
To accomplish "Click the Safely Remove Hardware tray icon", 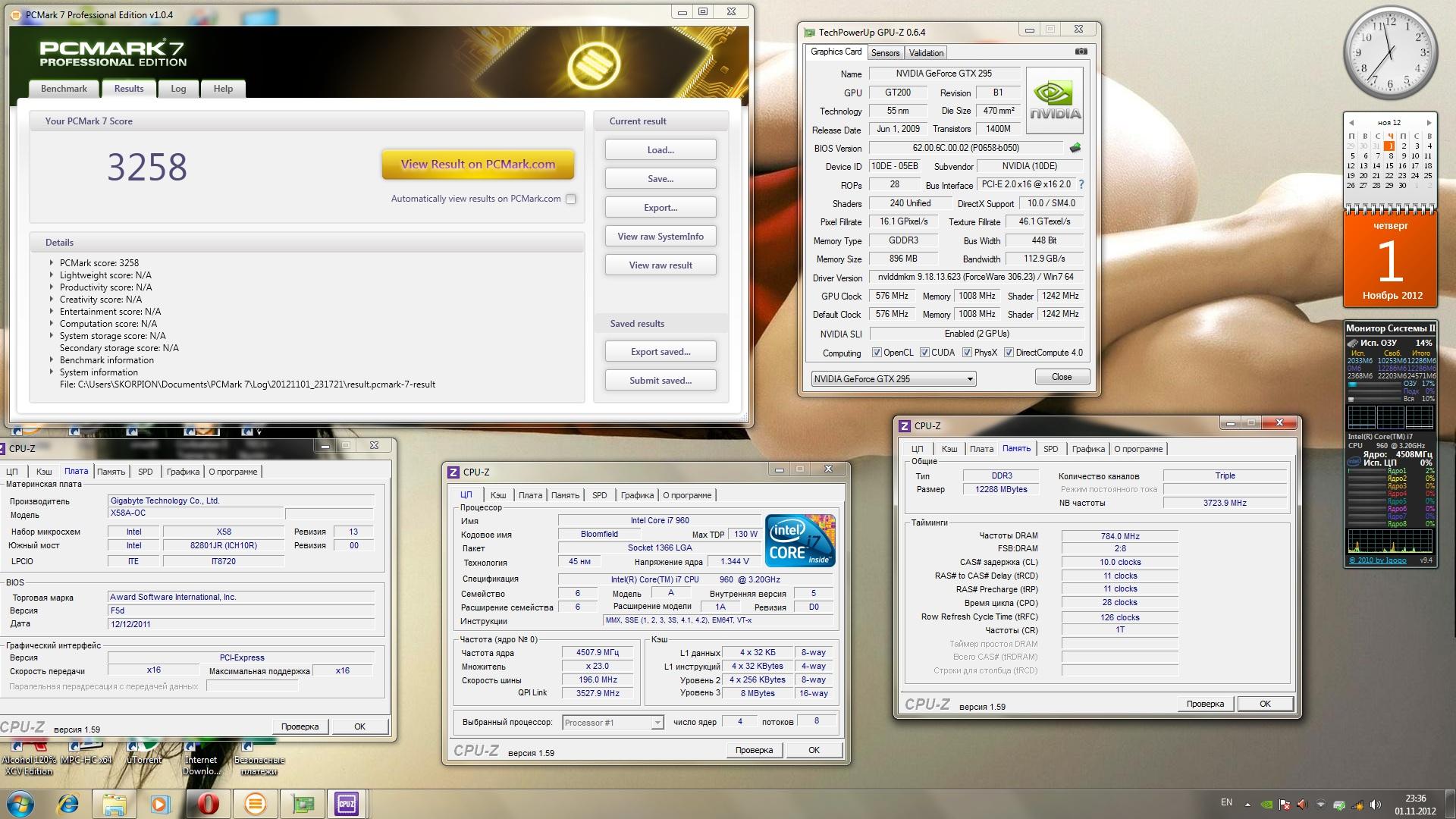I will [1339, 805].
